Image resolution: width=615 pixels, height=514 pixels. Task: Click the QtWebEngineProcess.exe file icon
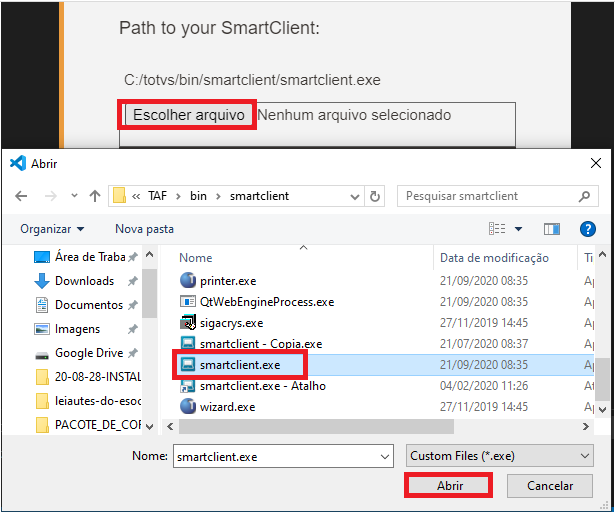[x=188, y=302]
